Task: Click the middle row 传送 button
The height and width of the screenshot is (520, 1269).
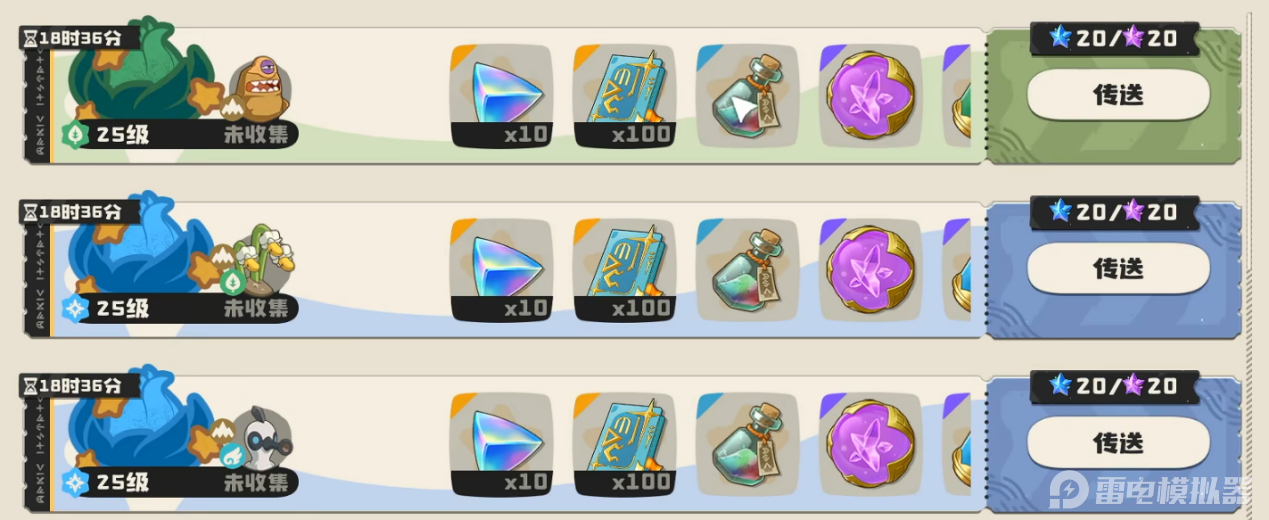Action: (1118, 269)
